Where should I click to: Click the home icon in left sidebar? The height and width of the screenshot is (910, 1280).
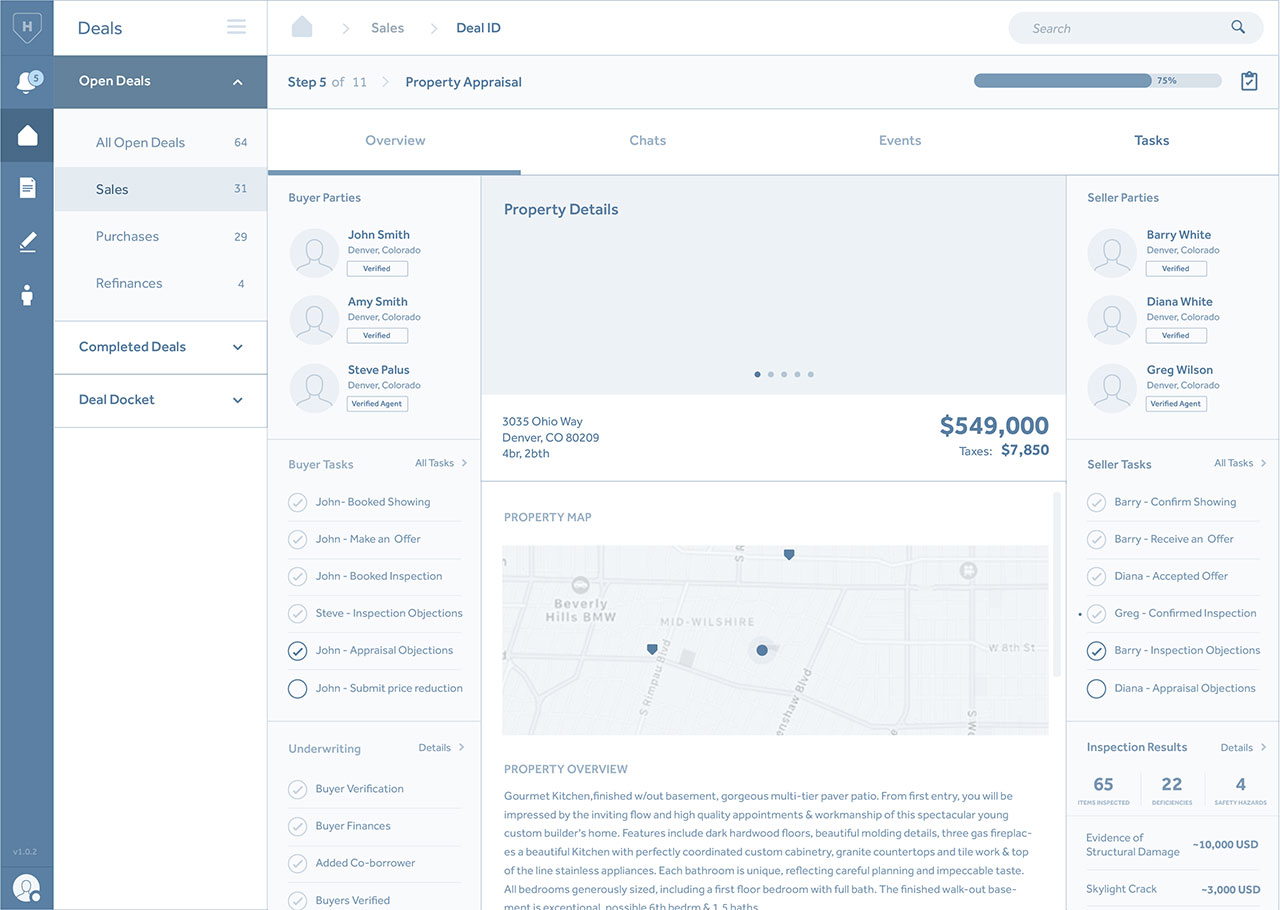point(27,135)
